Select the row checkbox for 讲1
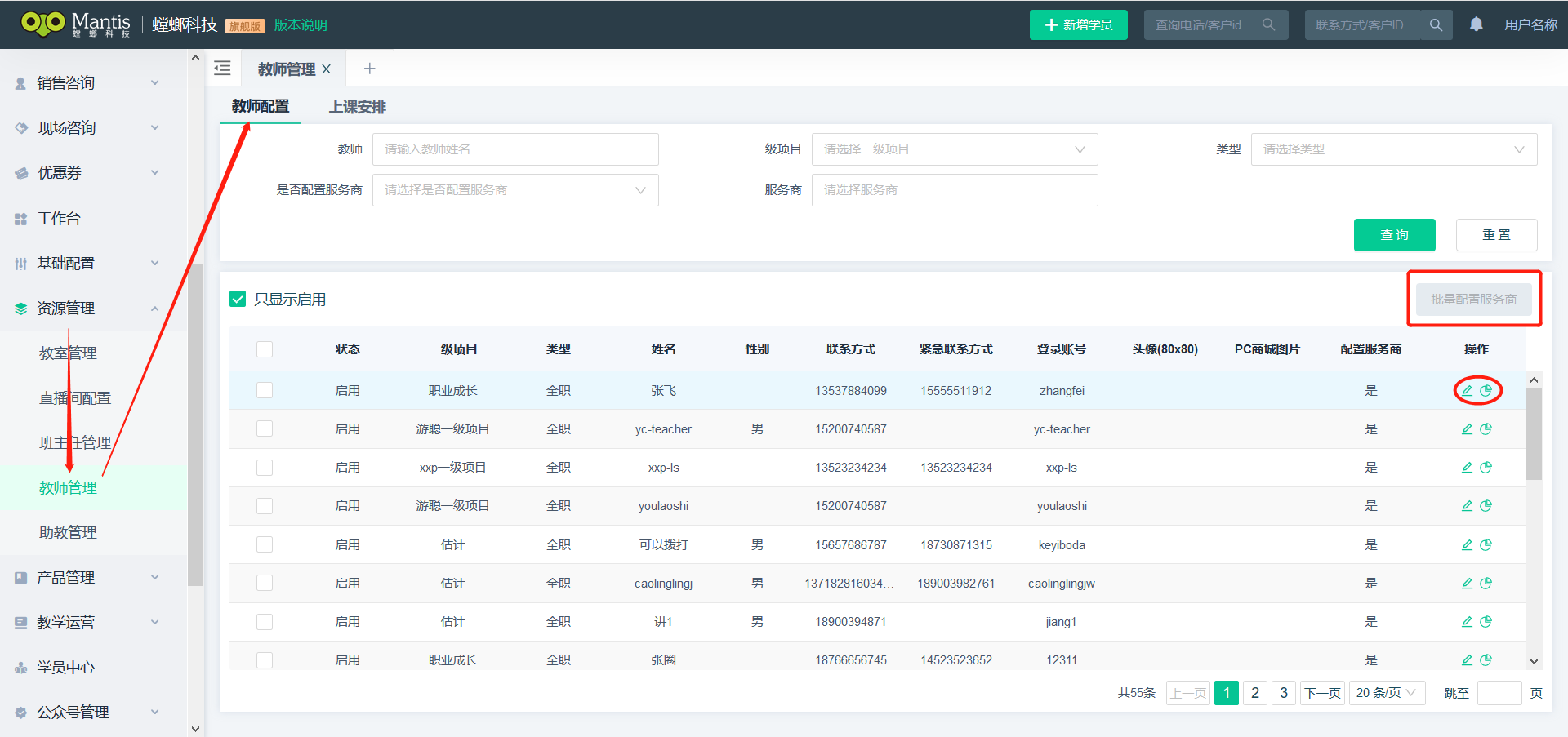The width and height of the screenshot is (1568, 737). (265, 622)
